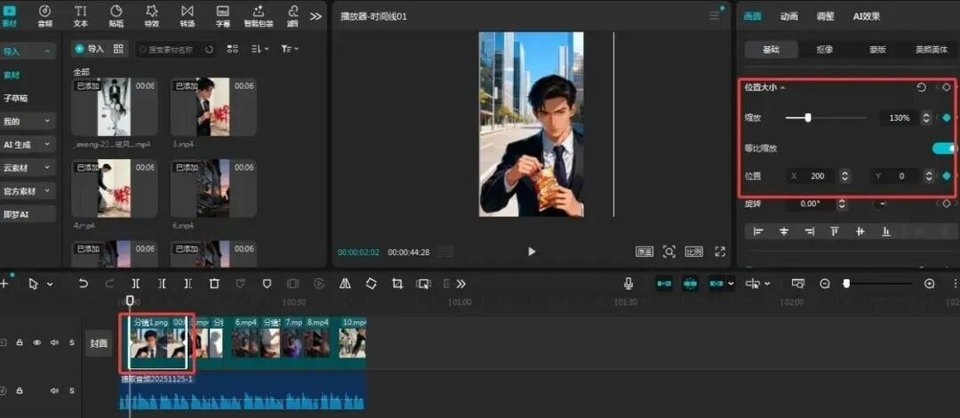Click the 缩放 scale slider handle
Image resolution: width=960 pixels, height=418 pixels.
coord(808,118)
